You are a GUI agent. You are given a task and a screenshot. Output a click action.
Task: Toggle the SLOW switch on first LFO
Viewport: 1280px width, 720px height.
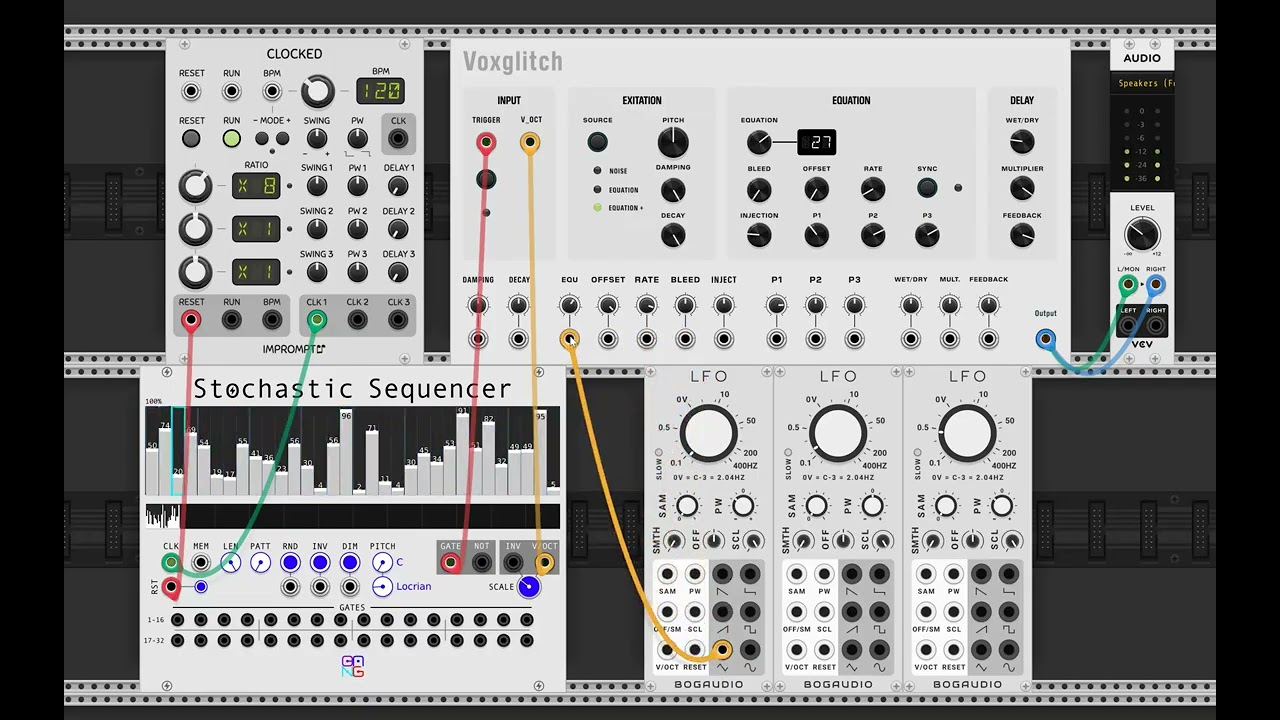click(659, 452)
